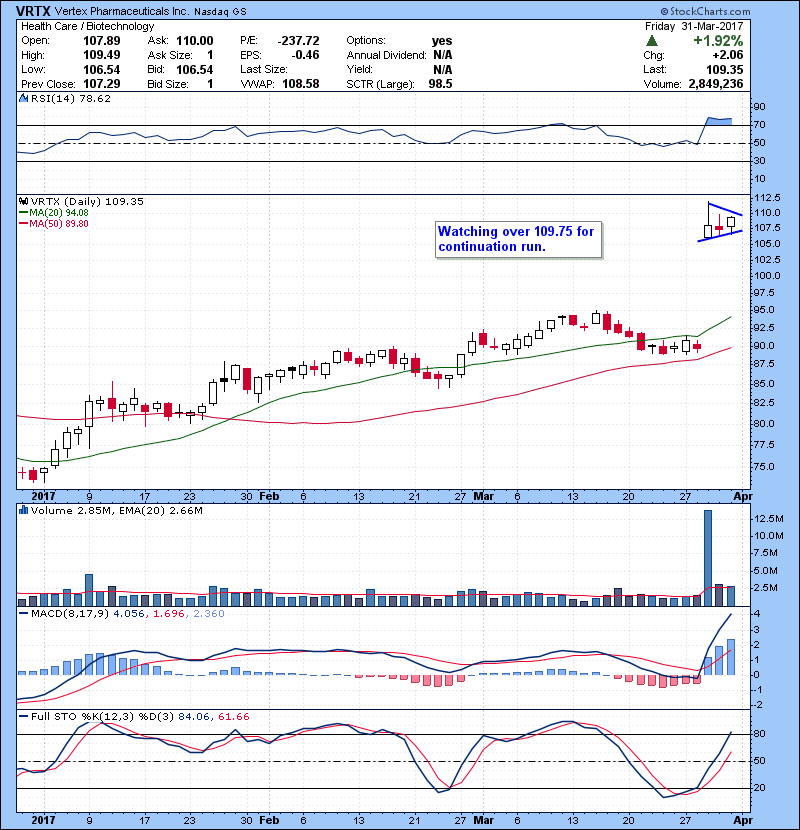Click the MACD signal value 1.696
This screenshot has width=800, height=830.
pyautogui.click(x=169, y=614)
